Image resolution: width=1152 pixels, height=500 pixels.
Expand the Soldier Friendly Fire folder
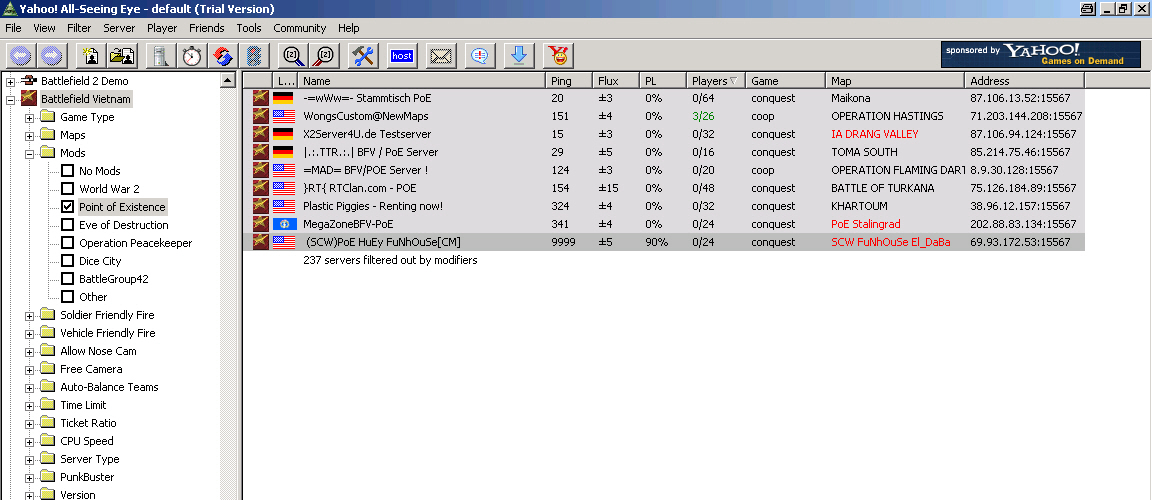point(29,315)
